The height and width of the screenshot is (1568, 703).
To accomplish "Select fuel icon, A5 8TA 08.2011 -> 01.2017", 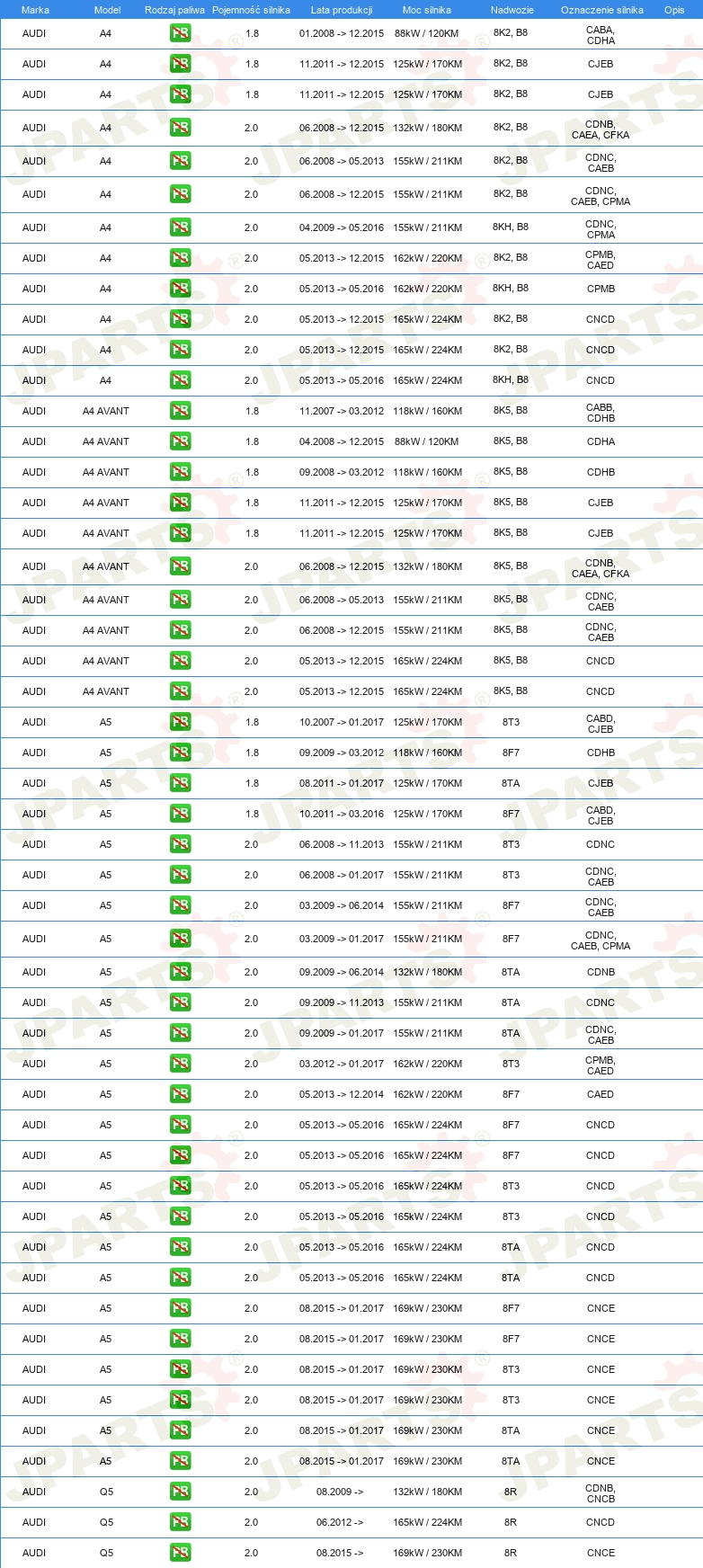I will pyautogui.click(x=180, y=783).
